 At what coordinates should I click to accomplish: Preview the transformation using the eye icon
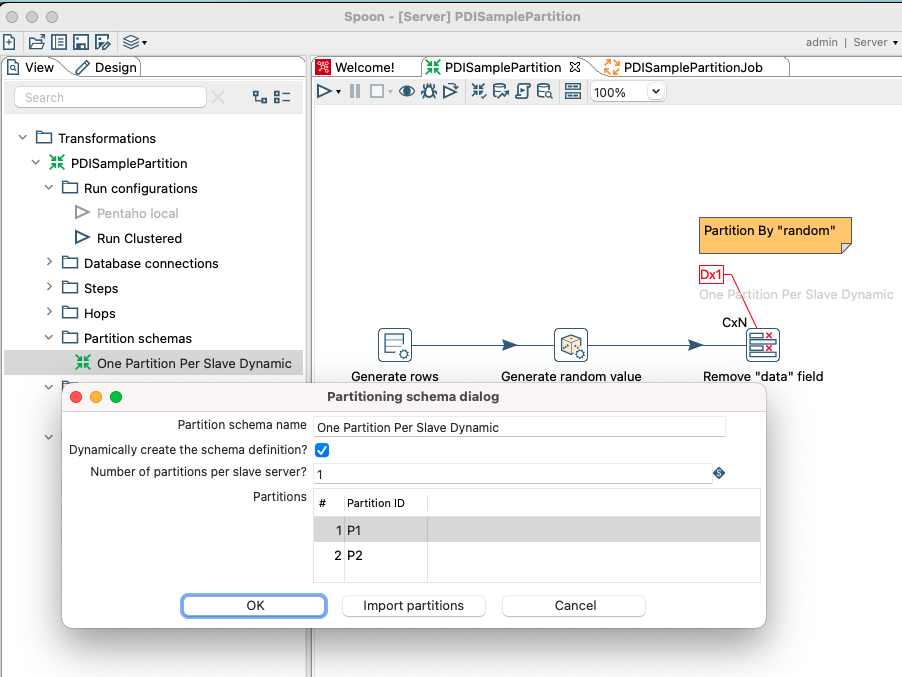pos(407,90)
